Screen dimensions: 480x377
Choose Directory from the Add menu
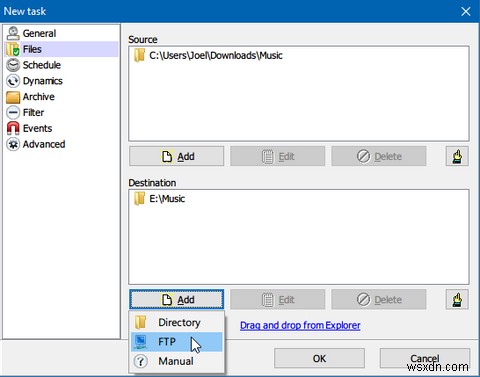[x=177, y=322]
